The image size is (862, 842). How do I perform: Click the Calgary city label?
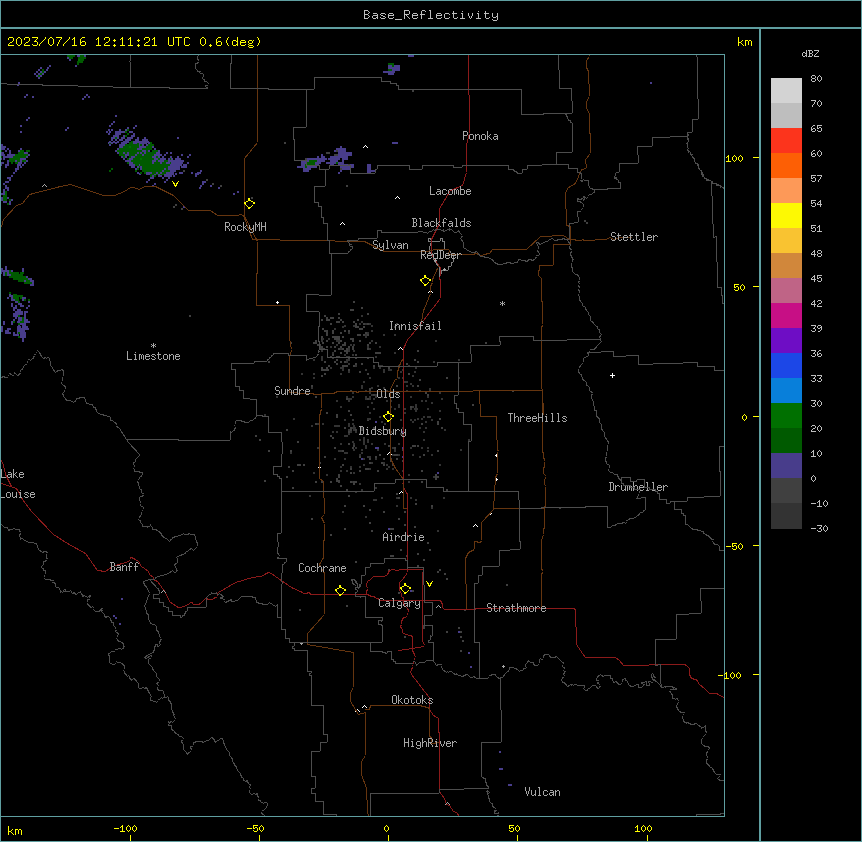click(x=400, y=603)
